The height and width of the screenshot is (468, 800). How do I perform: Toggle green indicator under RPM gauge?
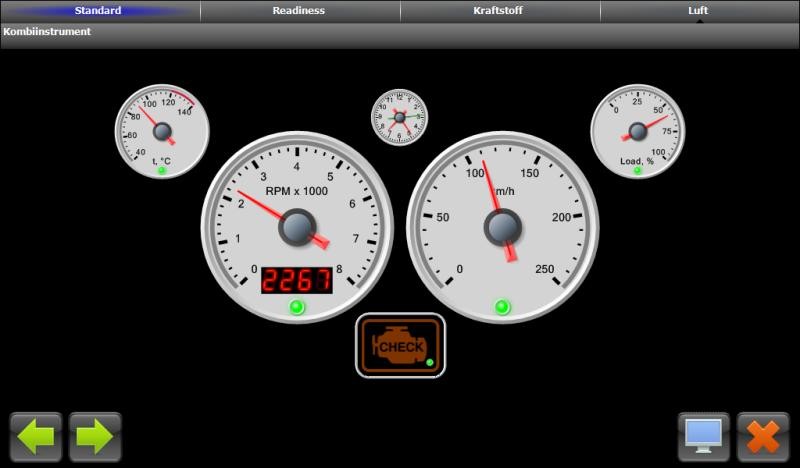[297, 307]
